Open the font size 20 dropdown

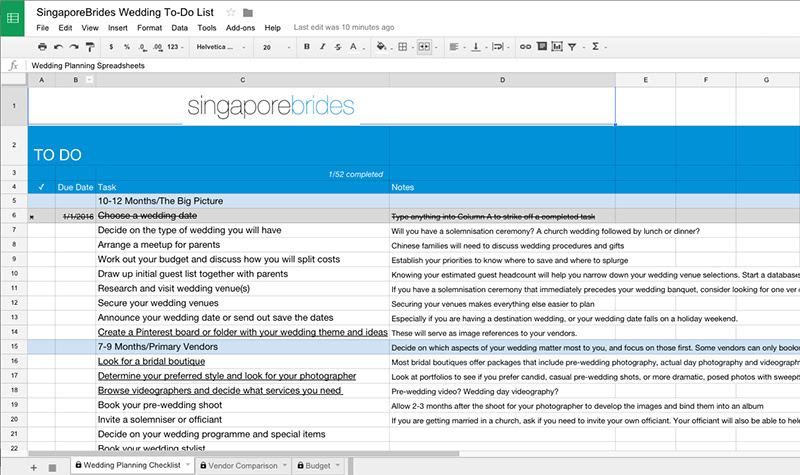tap(277, 47)
